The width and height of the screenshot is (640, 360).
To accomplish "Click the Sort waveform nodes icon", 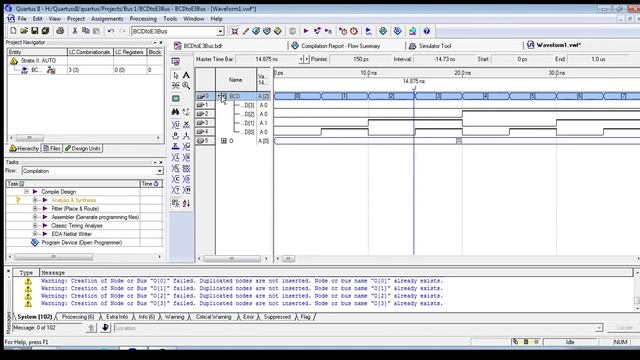I will [x=186, y=203].
